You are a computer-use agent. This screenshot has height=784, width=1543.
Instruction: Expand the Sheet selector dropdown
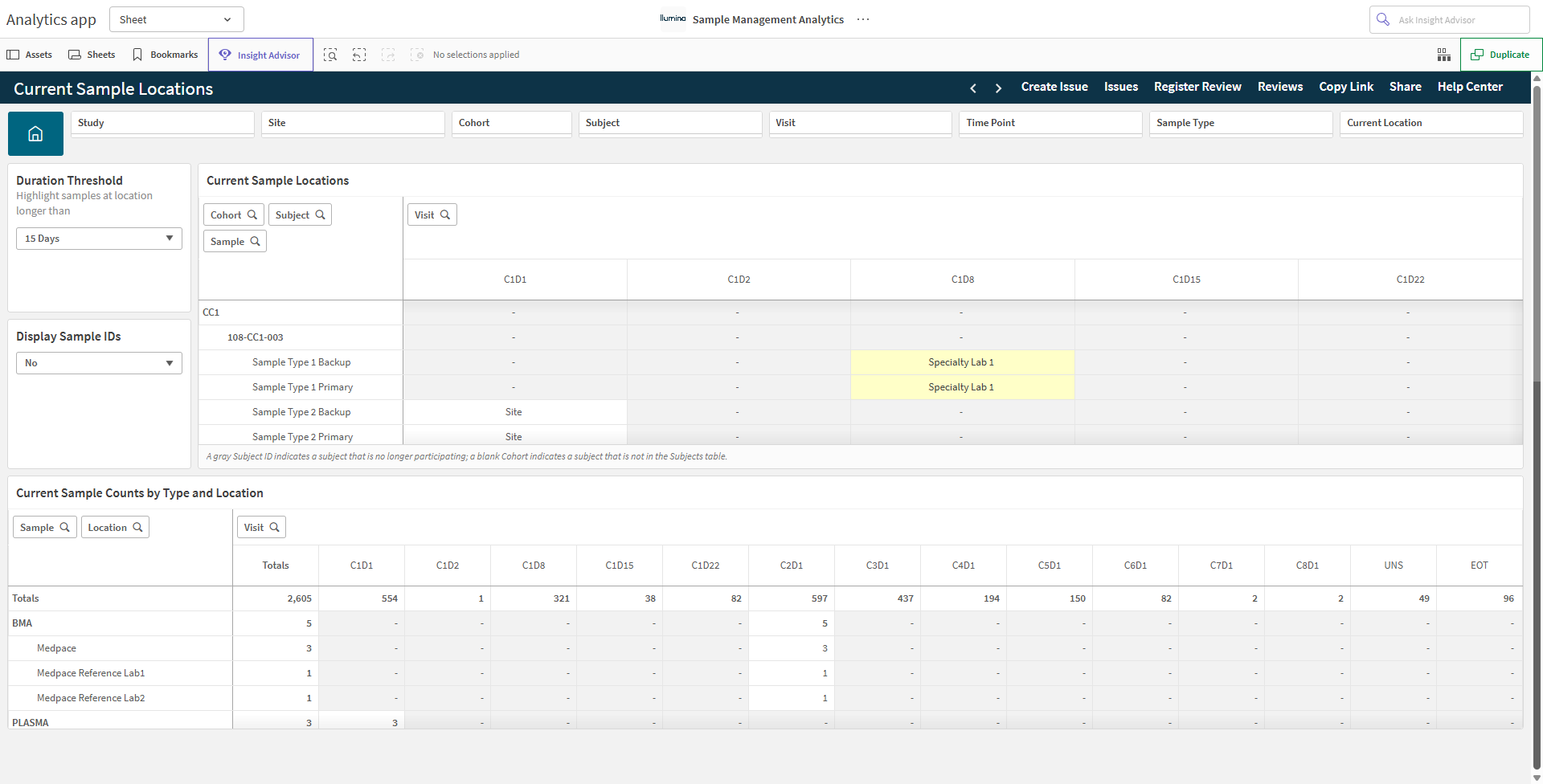click(177, 19)
